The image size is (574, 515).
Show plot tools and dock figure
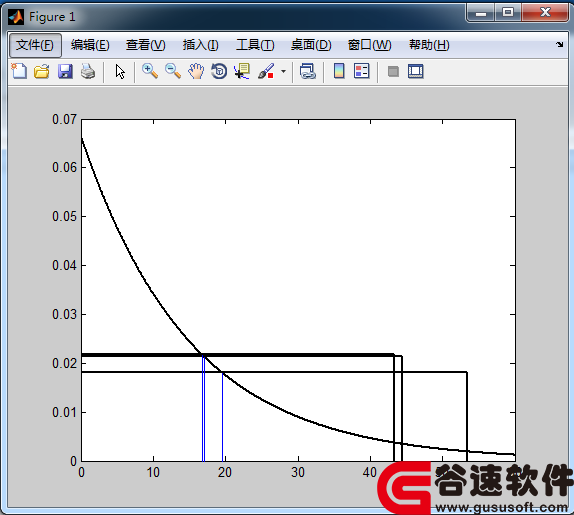415,71
